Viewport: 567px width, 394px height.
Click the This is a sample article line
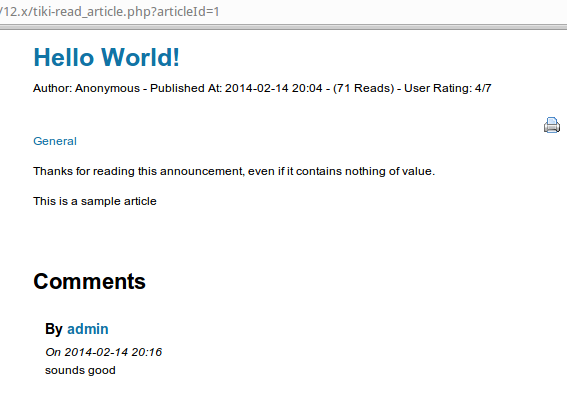pyautogui.click(x=95, y=201)
